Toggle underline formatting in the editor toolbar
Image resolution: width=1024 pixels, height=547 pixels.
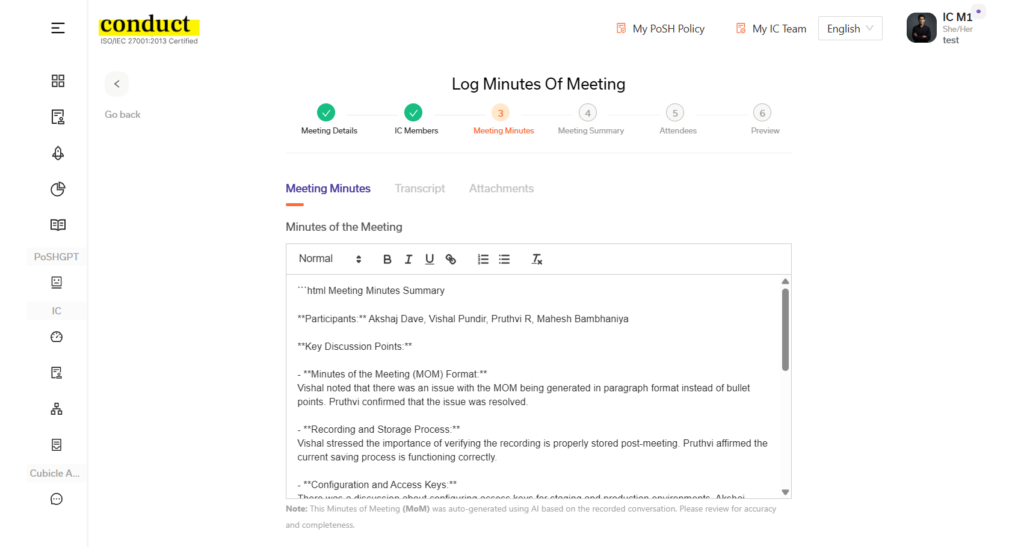[429, 259]
